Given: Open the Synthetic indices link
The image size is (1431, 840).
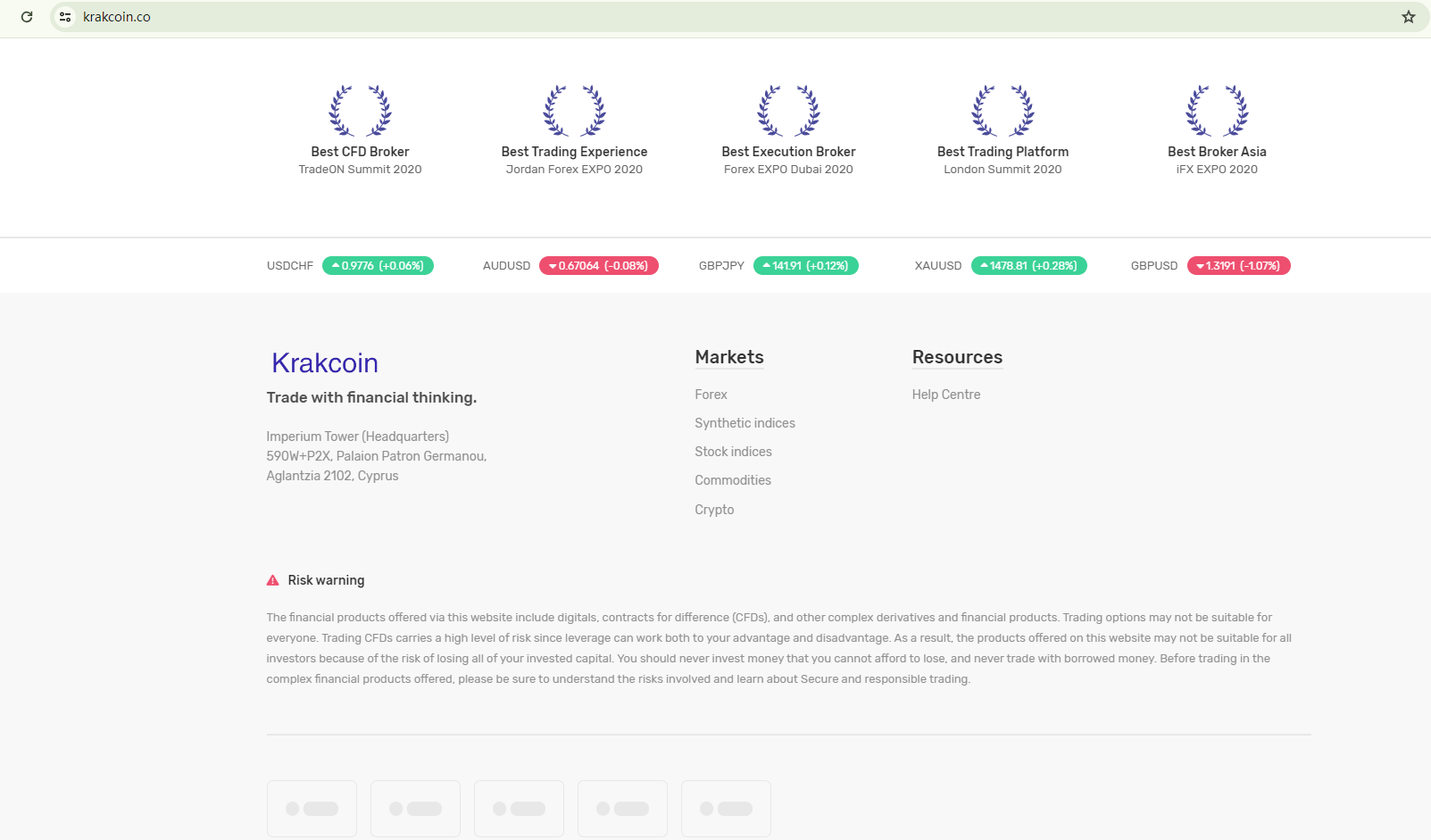Looking at the screenshot, I should [745, 423].
